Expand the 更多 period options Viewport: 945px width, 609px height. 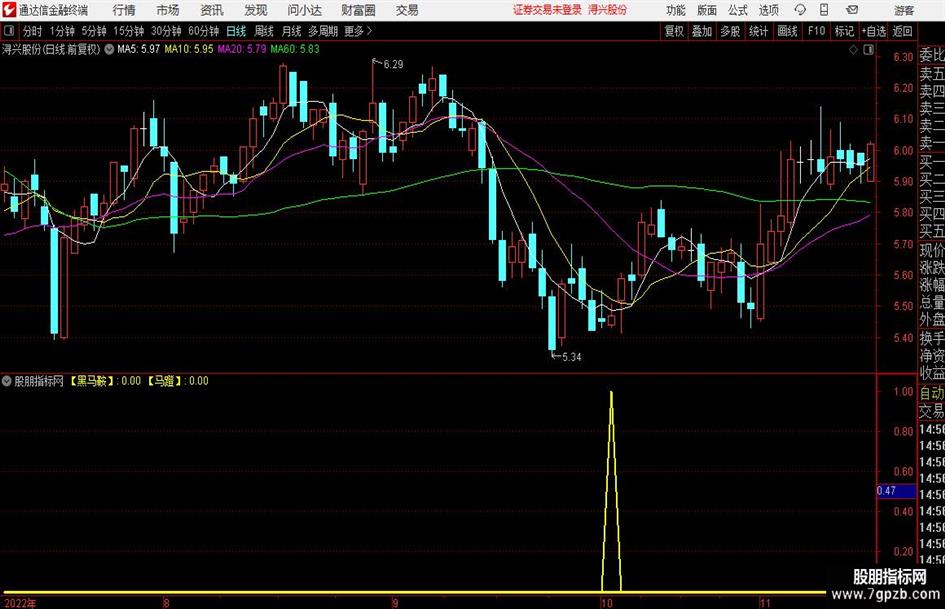click(x=358, y=31)
